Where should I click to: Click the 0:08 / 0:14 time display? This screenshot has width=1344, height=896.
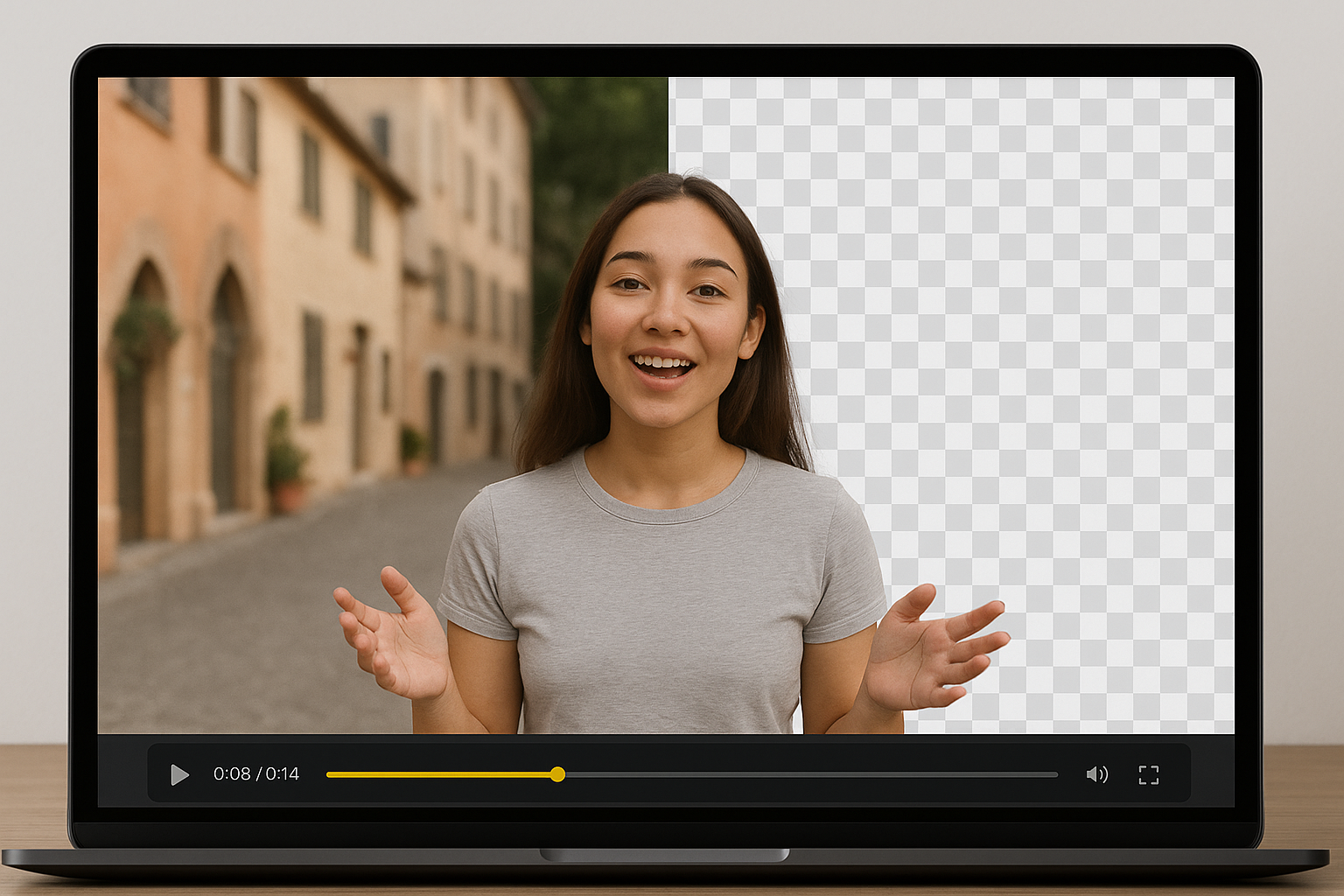coord(255,774)
